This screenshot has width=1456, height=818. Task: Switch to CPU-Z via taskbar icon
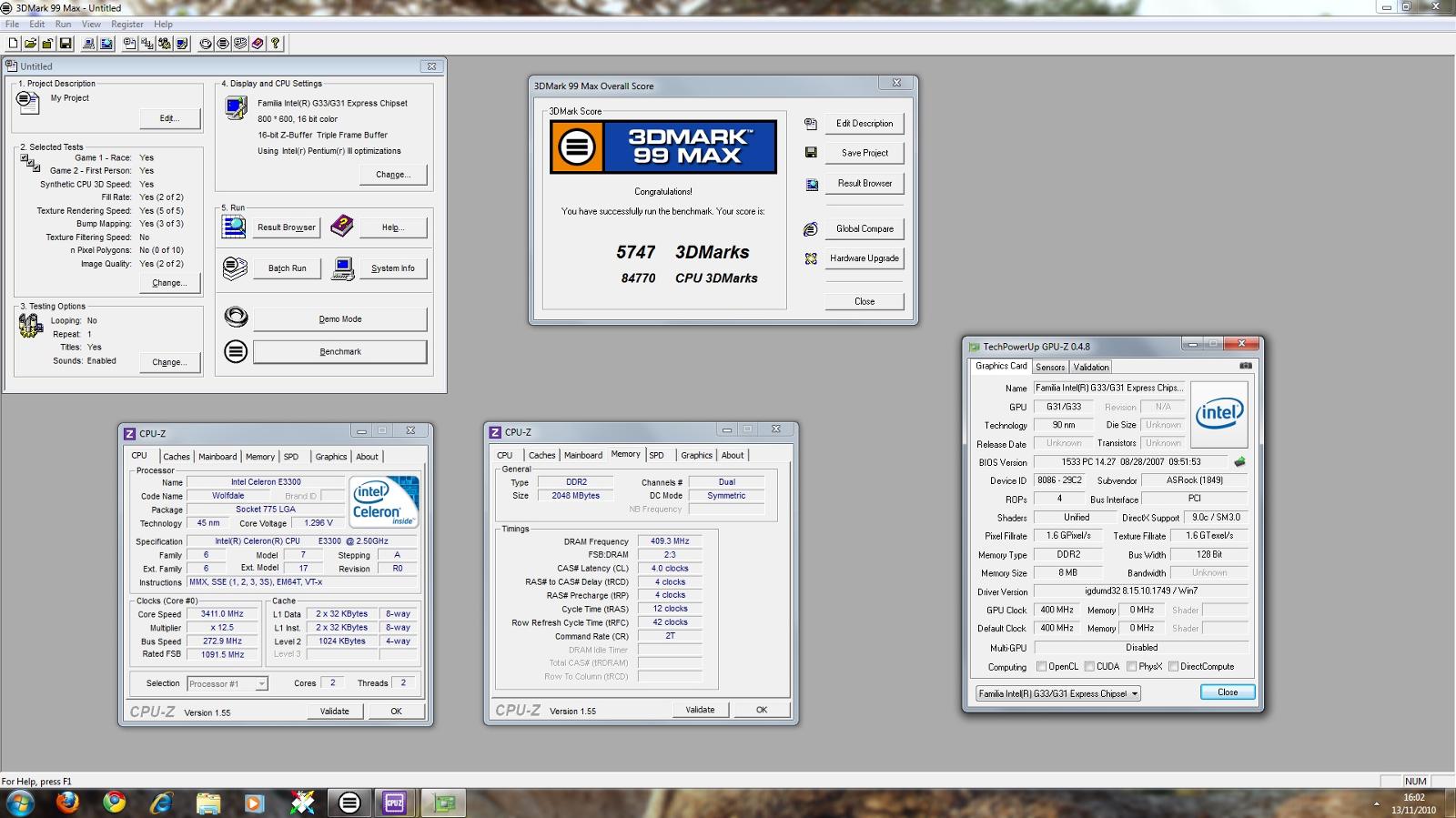click(395, 803)
